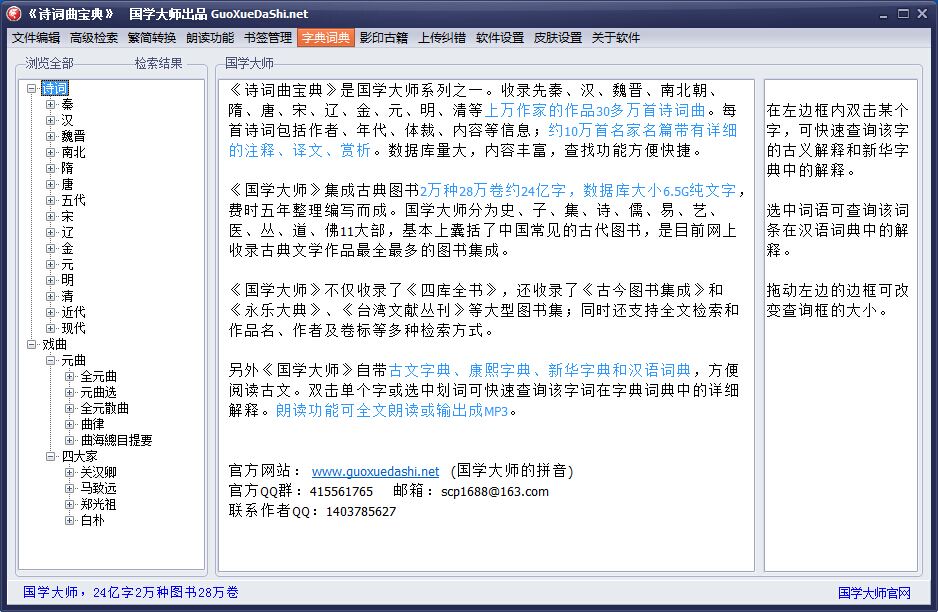Screen dimensions: 938x612
Task: Switch to the 检索结果 tab
Action: [159, 64]
